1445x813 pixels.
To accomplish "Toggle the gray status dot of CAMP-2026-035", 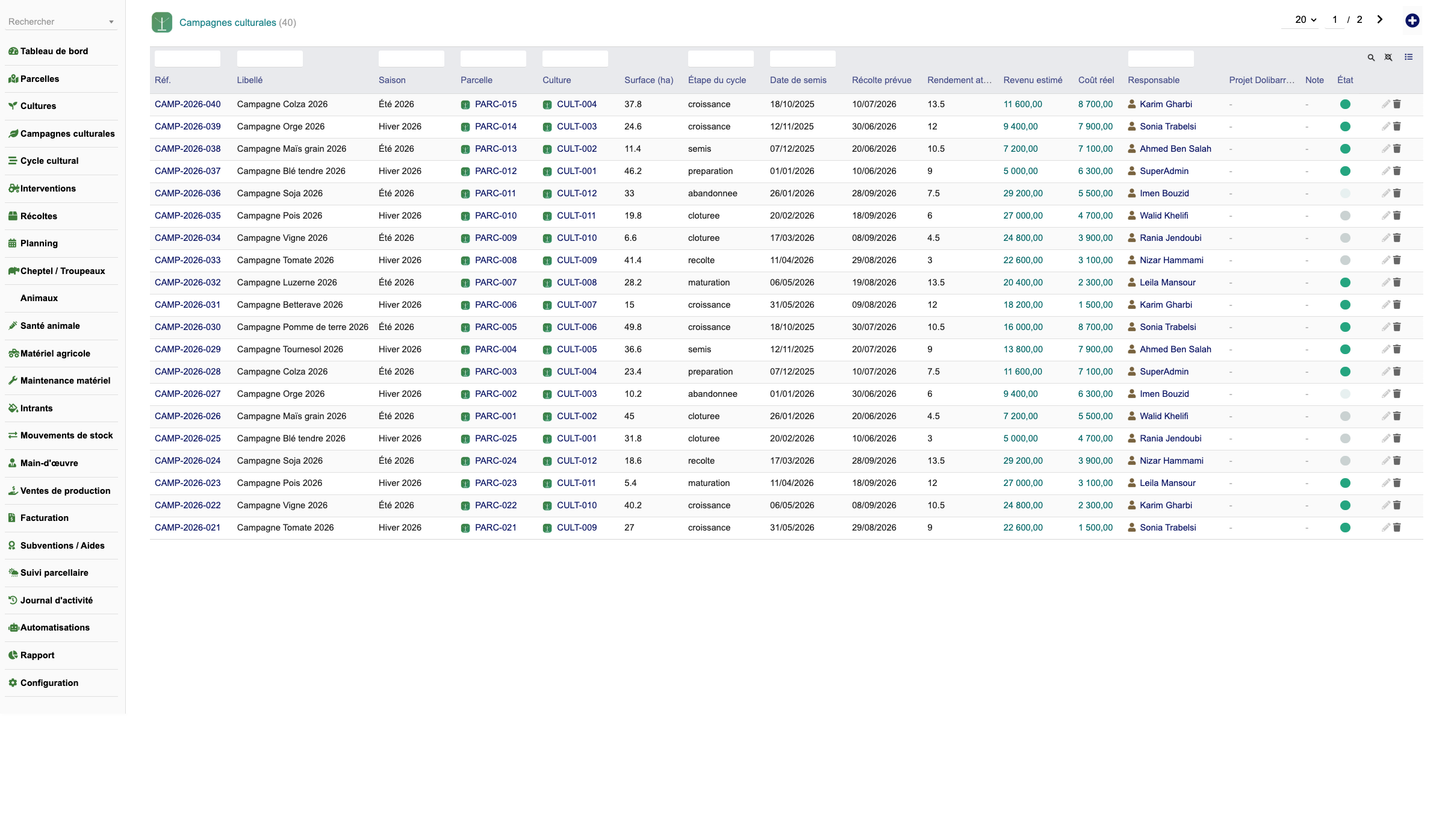I will [1345, 216].
